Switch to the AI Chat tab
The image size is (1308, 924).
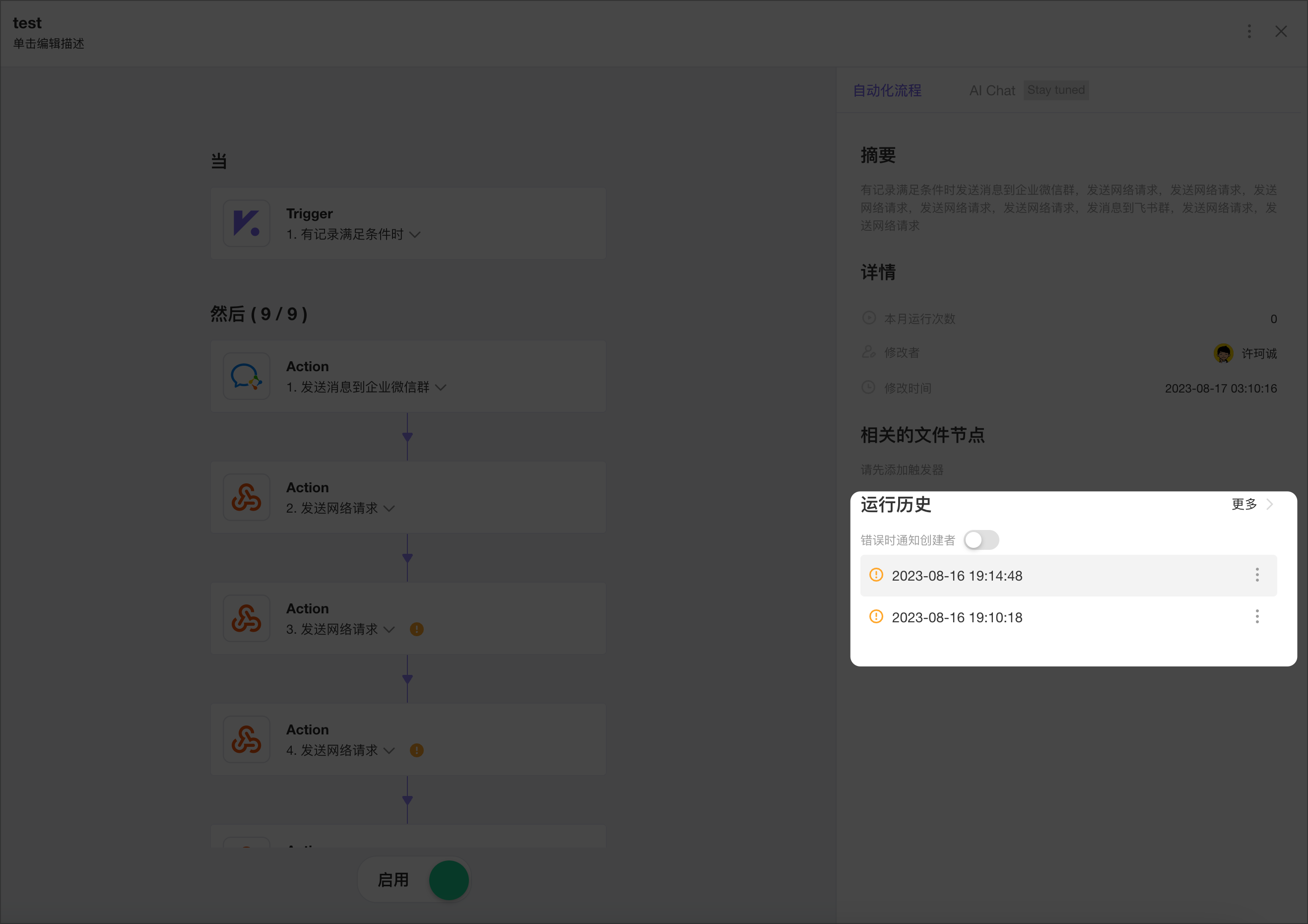click(x=992, y=90)
